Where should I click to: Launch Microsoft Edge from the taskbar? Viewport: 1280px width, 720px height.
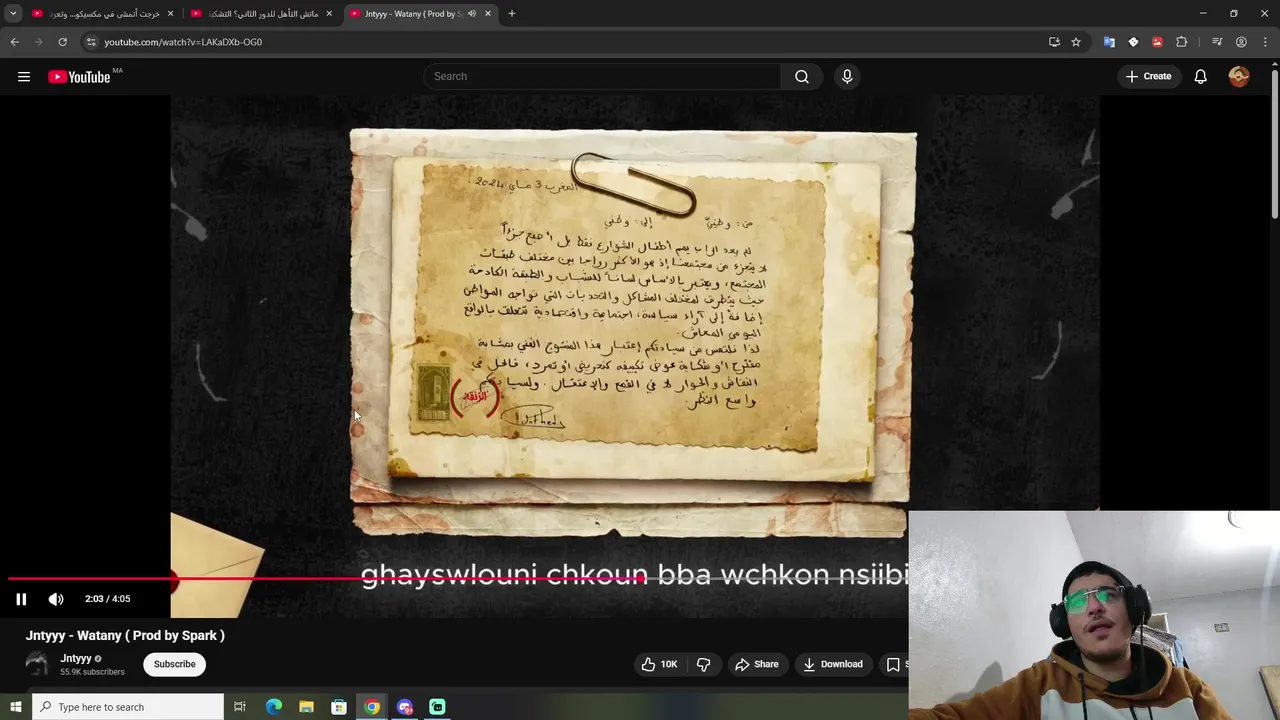pyautogui.click(x=274, y=707)
